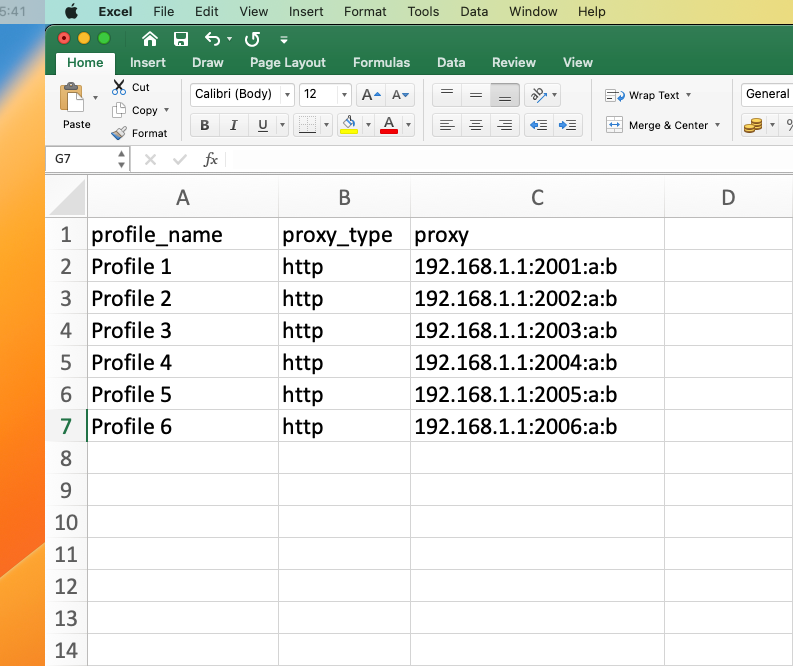The image size is (793, 666).
Task: Click the text orientation icon
Action: pos(538,95)
